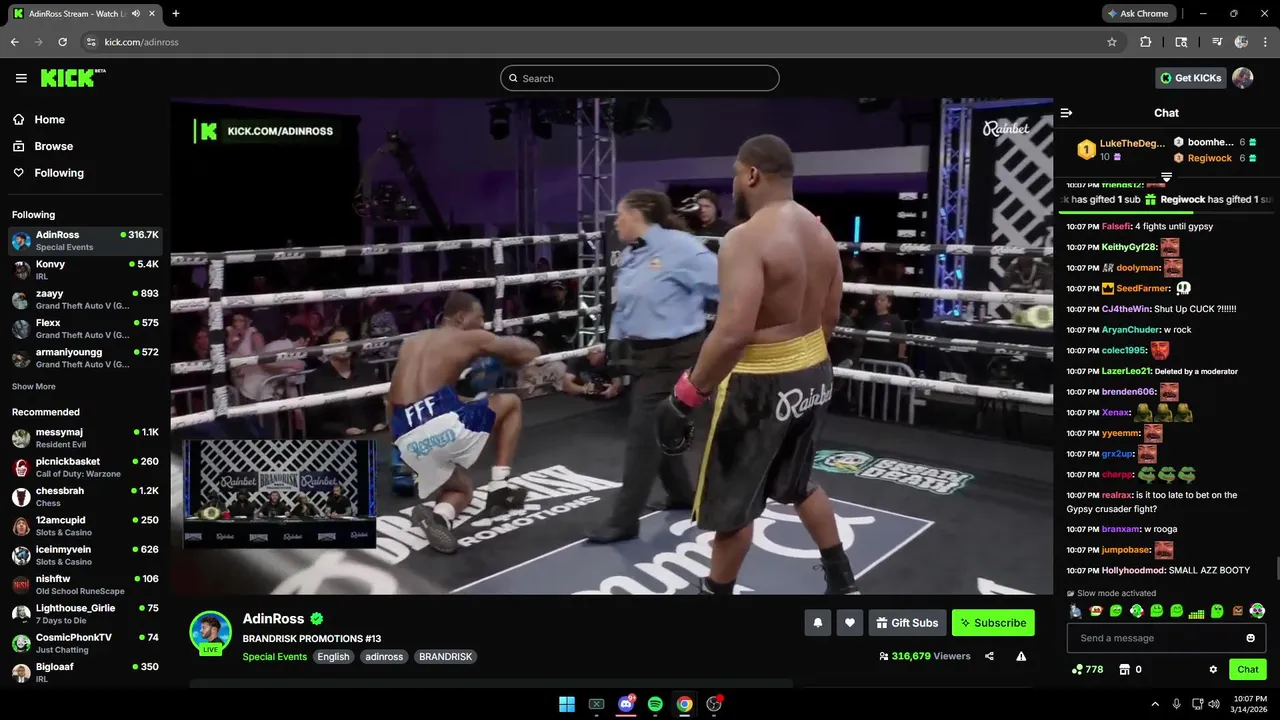Click the chat scrollbar
Screen dimensions: 1280x720
pos(1276,569)
